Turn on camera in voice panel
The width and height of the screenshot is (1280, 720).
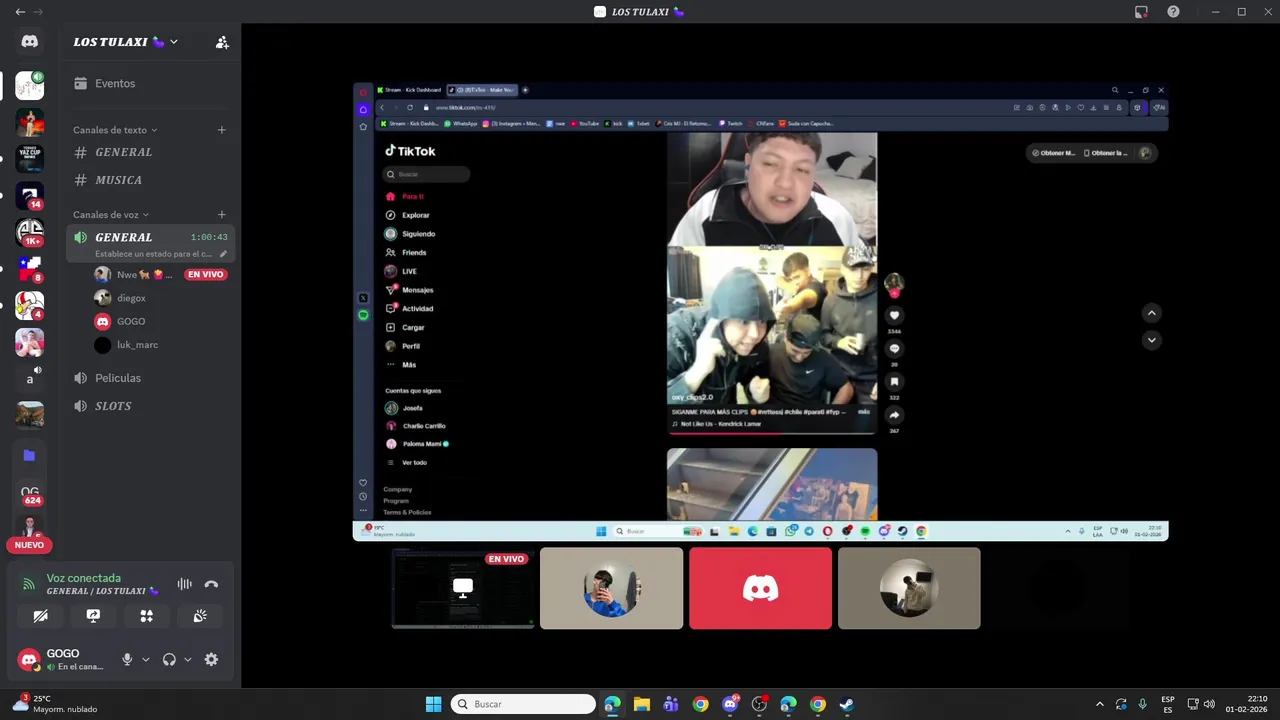pyautogui.click(x=40, y=616)
